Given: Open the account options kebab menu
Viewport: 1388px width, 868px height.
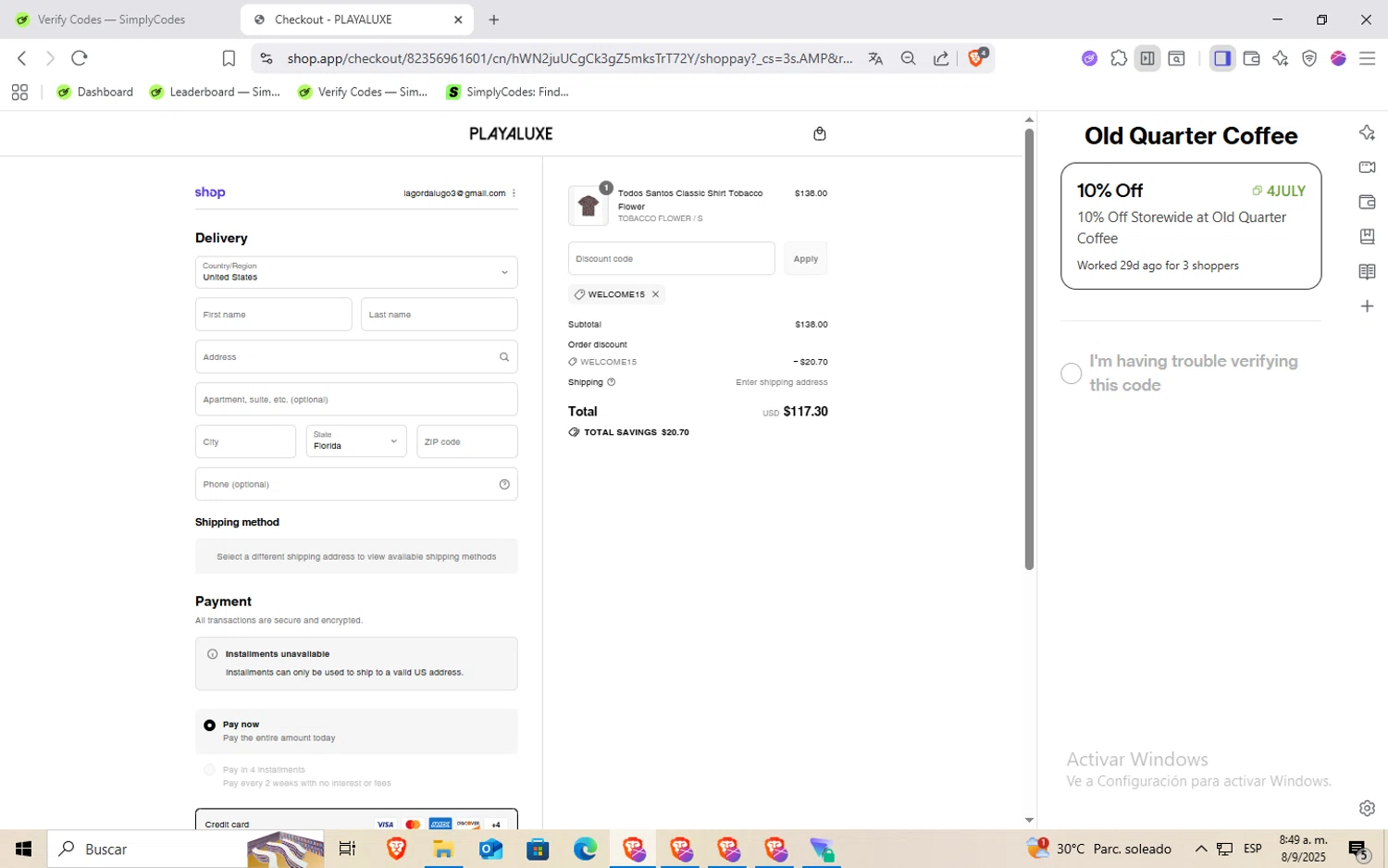Looking at the screenshot, I should [514, 193].
